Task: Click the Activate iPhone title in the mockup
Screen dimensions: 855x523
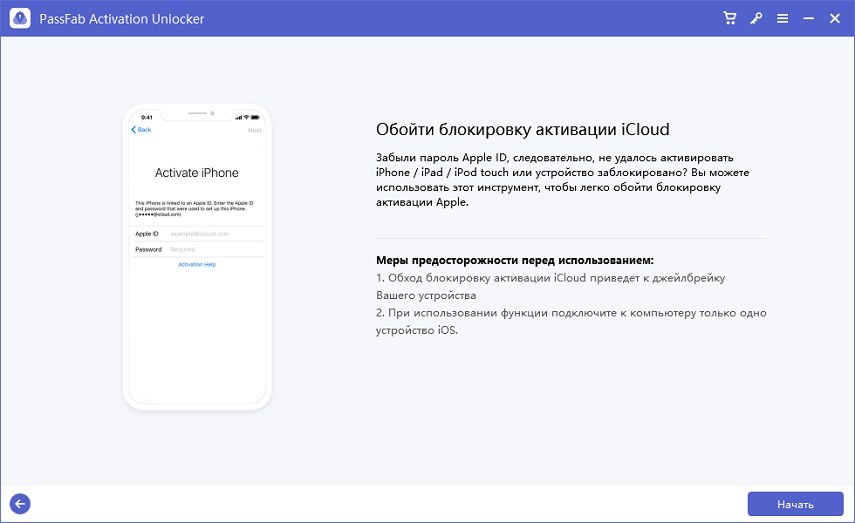Action: (x=197, y=173)
